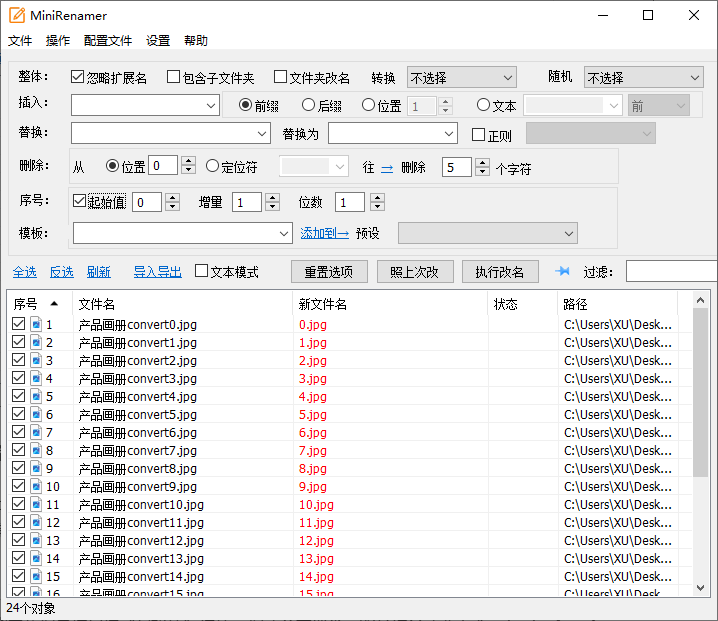The height and width of the screenshot is (621, 718).
Task: Uncheck the checkbox for file row 12
Action: [x=18, y=522]
